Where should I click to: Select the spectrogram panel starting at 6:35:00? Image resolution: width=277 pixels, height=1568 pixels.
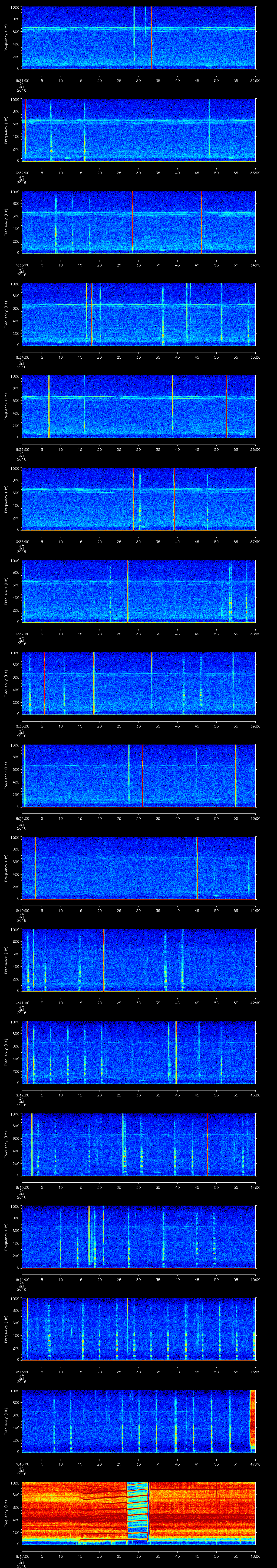pyautogui.click(x=138, y=407)
